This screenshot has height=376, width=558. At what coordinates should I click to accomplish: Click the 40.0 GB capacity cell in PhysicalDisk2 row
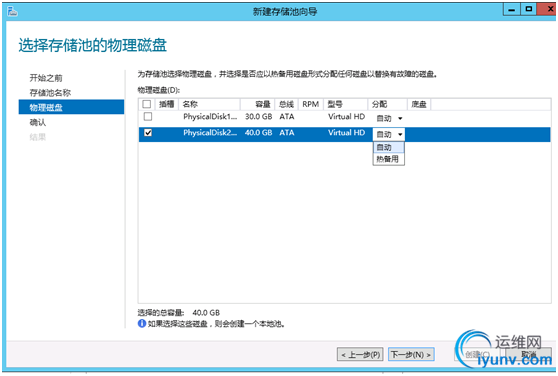pos(258,133)
